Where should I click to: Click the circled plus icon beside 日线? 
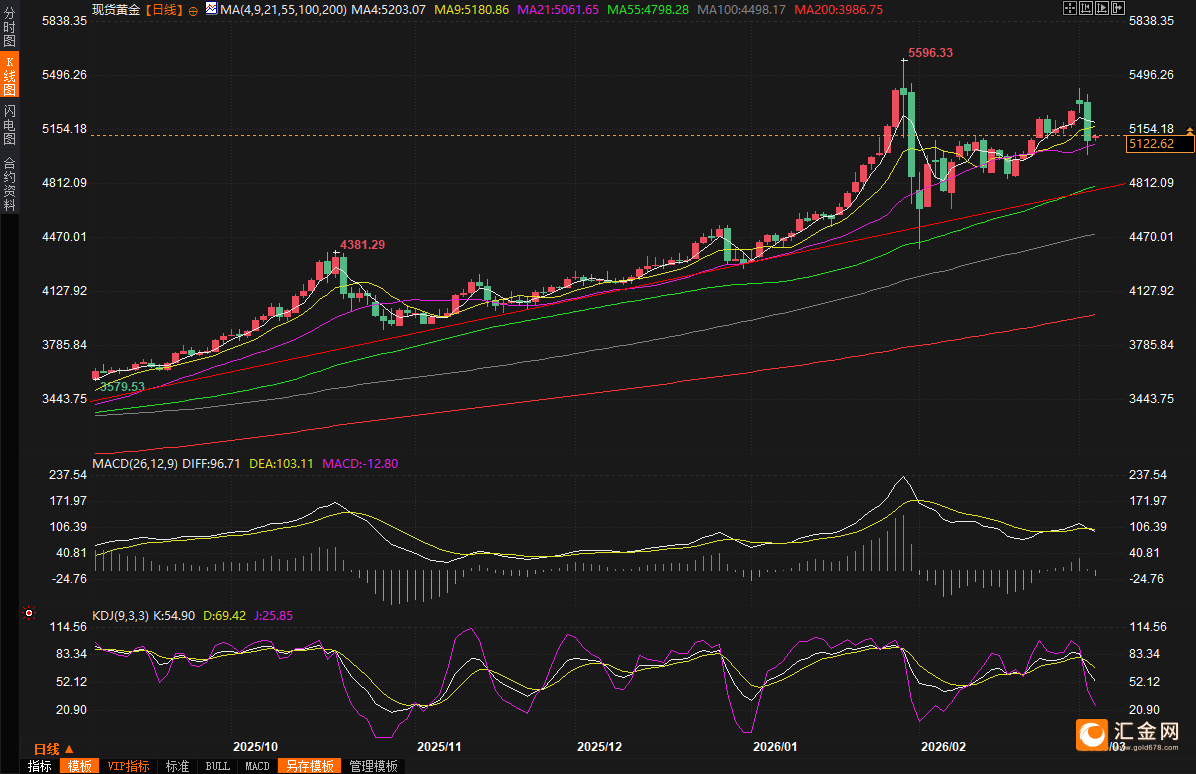coord(193,10)
